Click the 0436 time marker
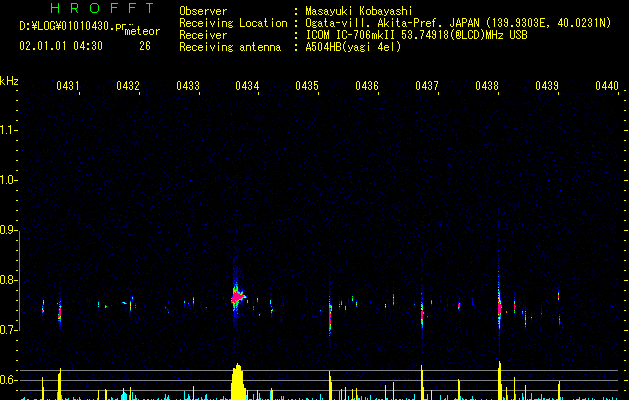The width and height of the screenshot is (629, 400). (x=367, y=86)
